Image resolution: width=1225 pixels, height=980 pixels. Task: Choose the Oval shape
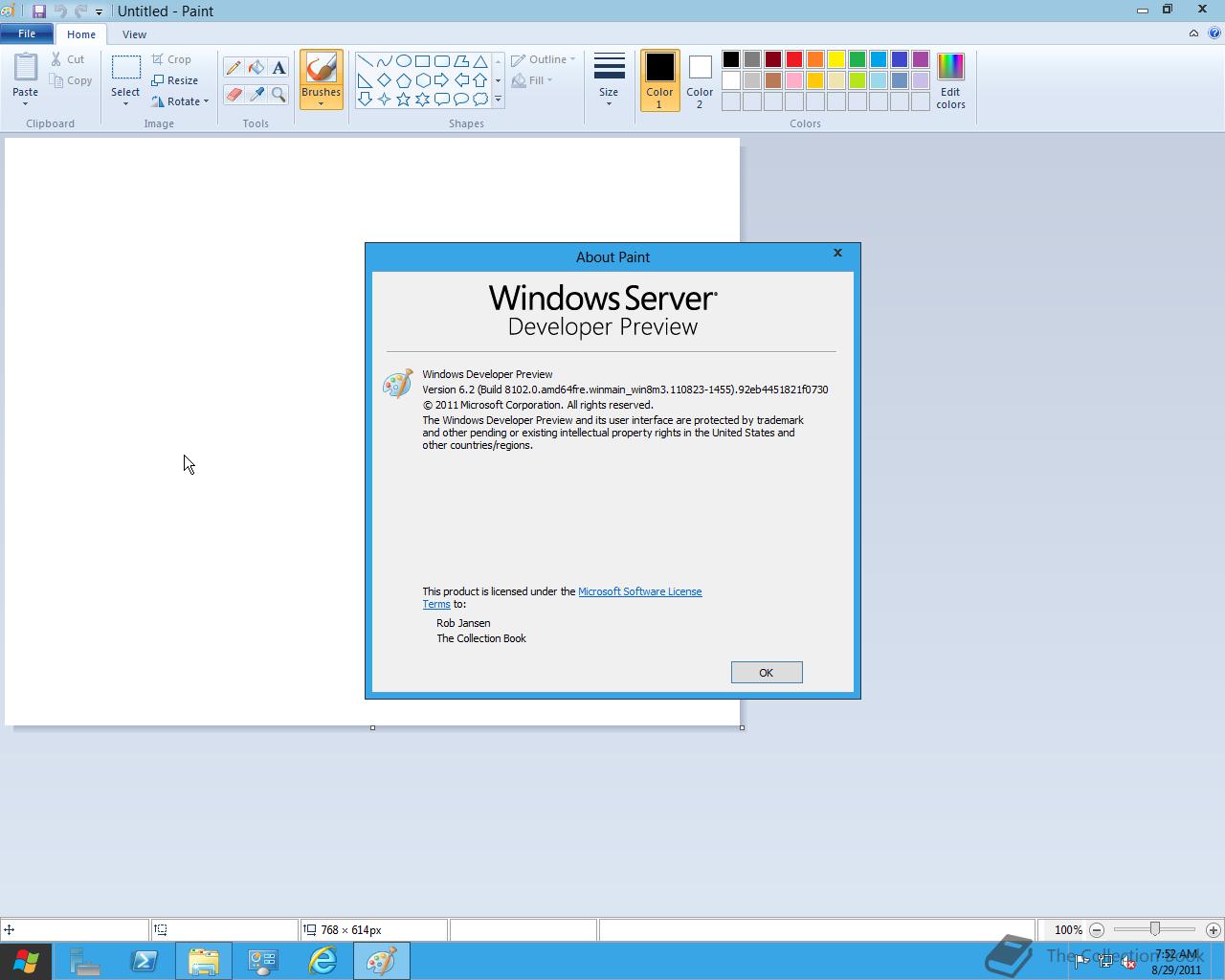(403, 61)
